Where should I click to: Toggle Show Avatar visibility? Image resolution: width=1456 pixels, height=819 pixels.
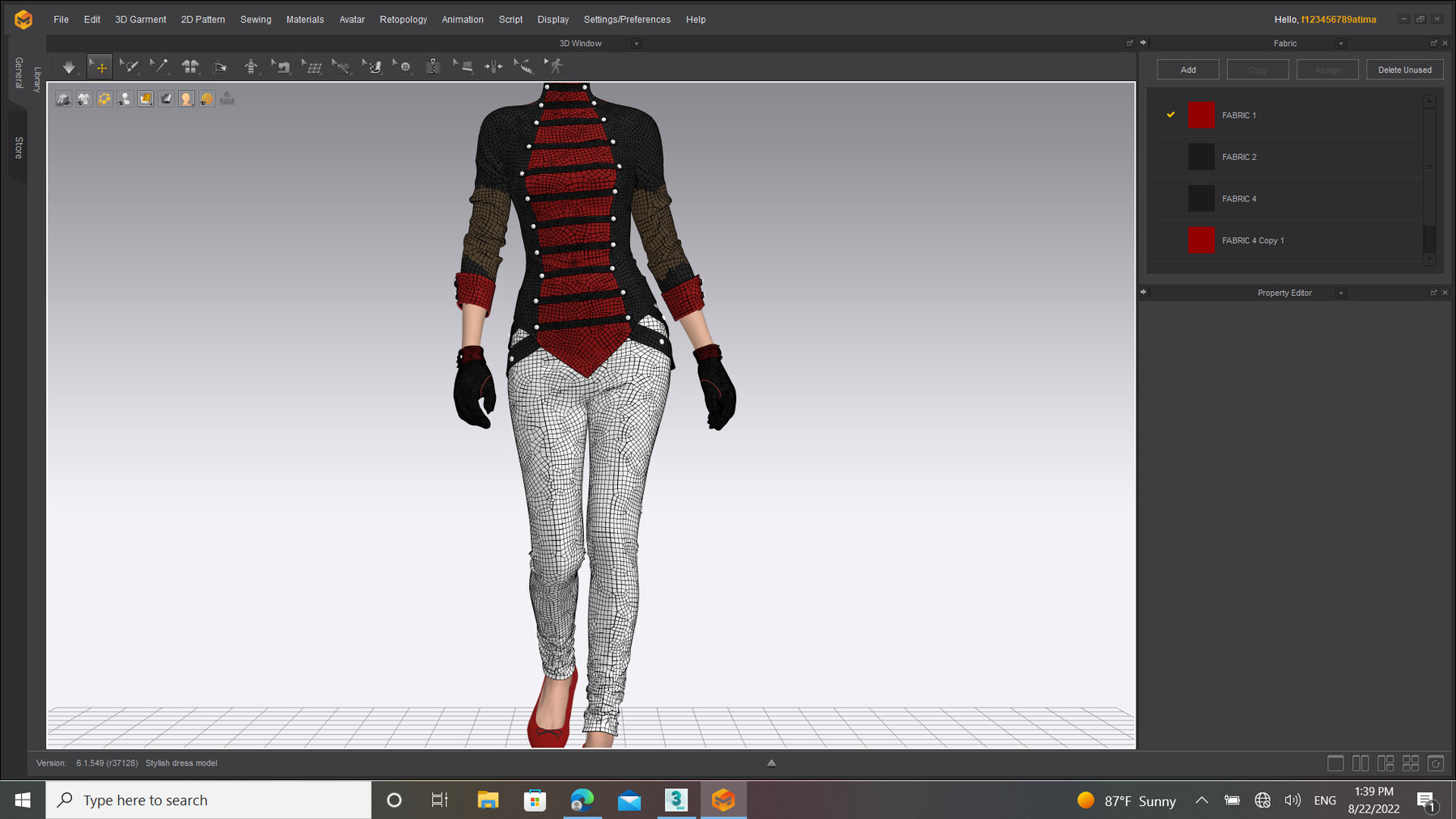(125, 98)
